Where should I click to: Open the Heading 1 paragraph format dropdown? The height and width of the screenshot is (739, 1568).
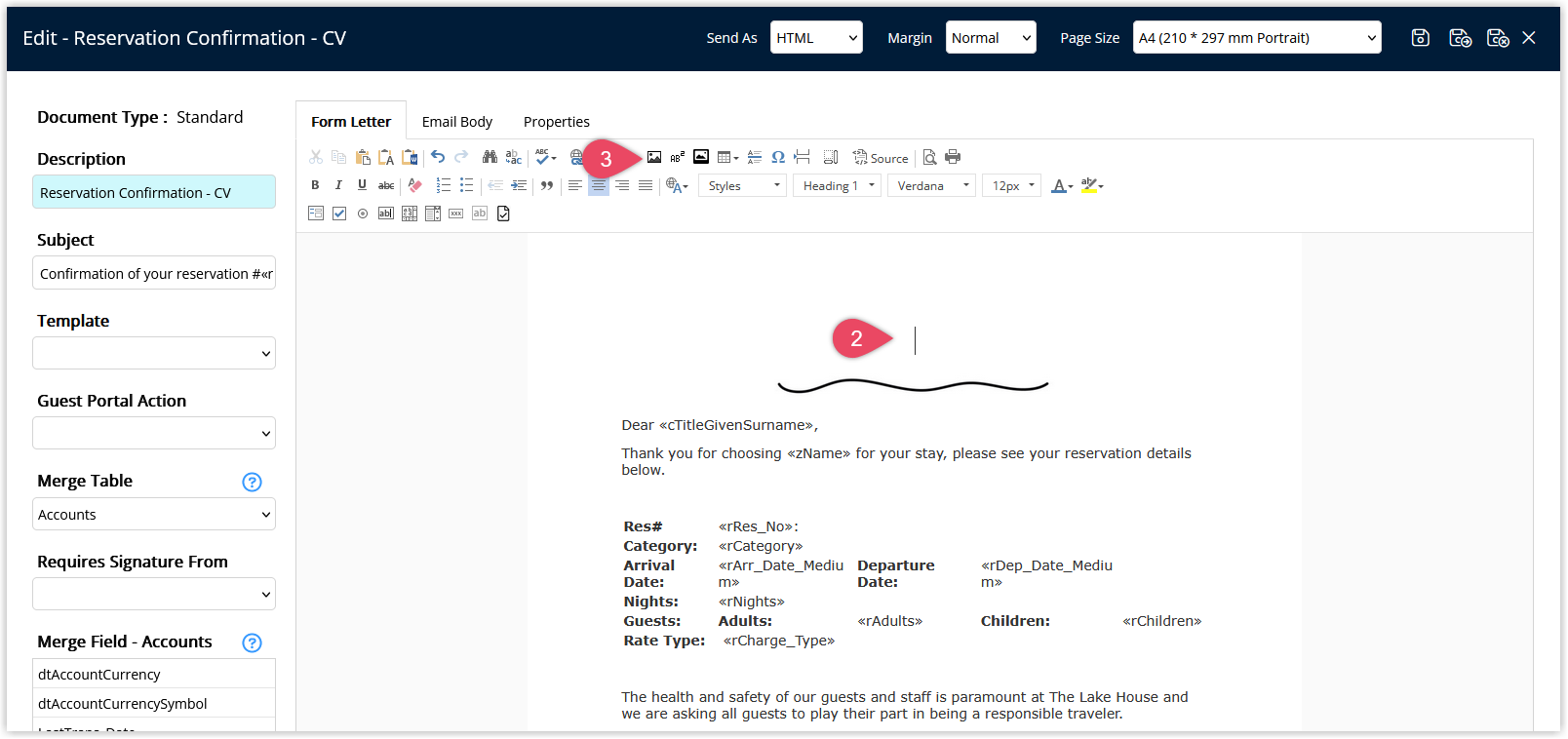pyautogui.click(x=838, y=185)
